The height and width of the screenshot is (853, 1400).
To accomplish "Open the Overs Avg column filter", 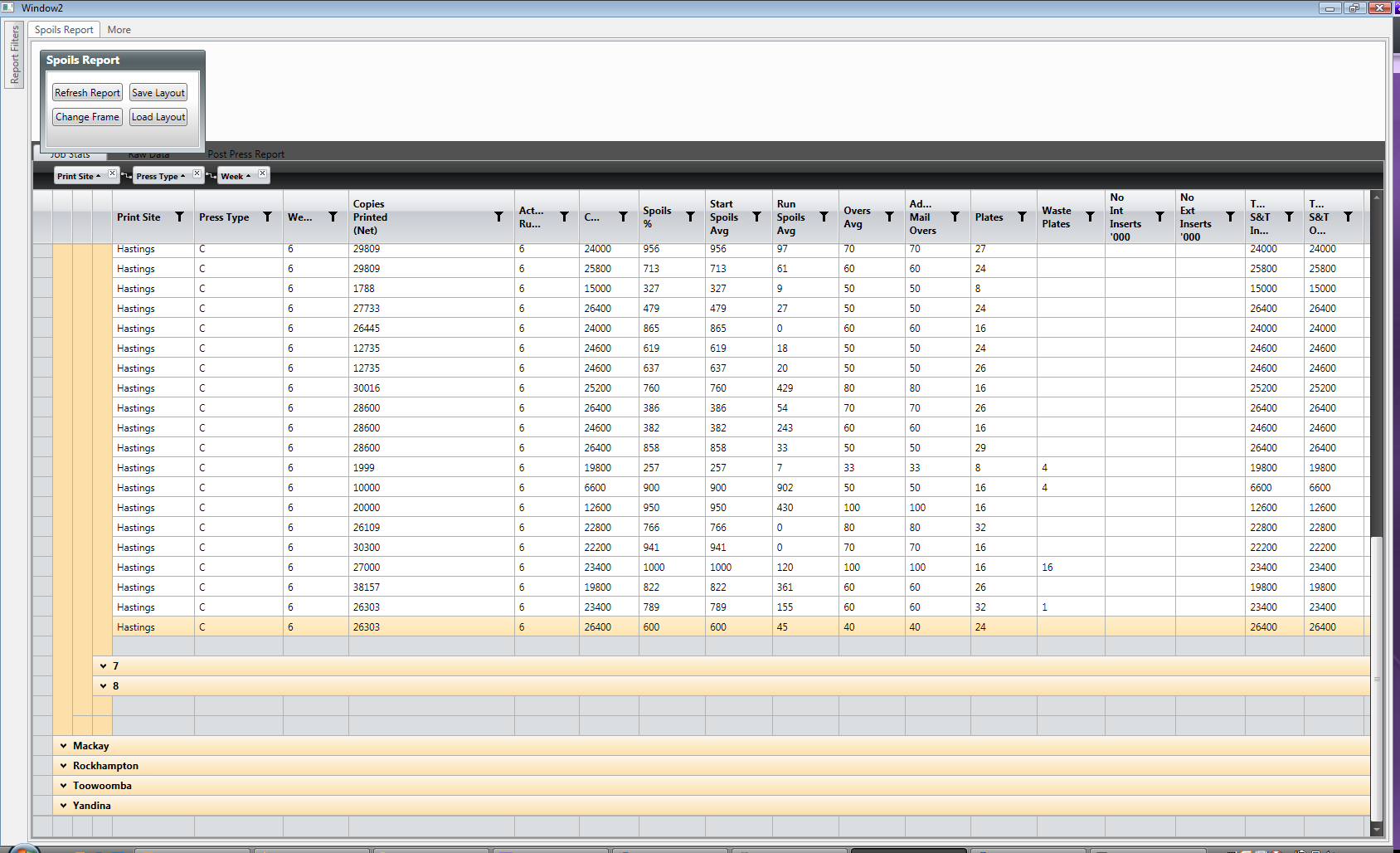I will click(889, 217).
